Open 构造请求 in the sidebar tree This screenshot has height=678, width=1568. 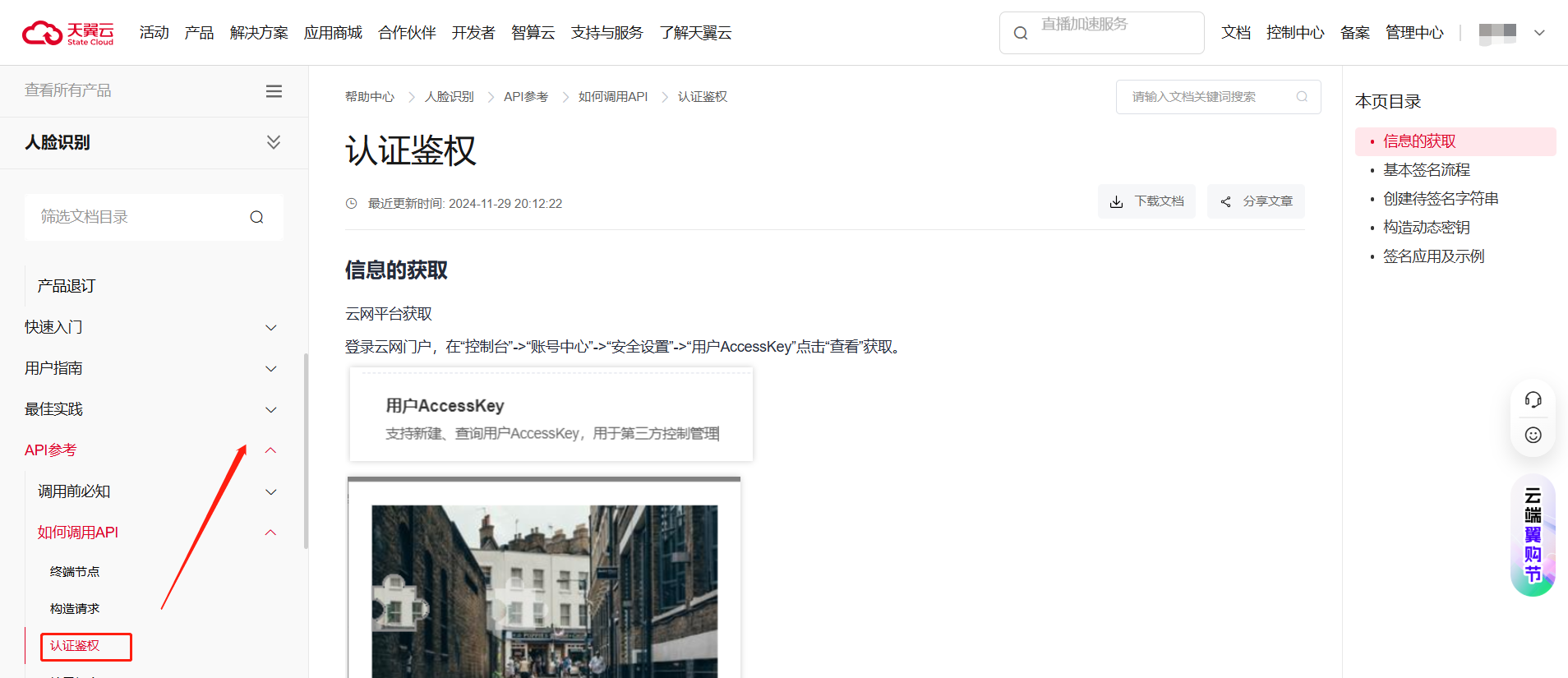click(75, 609)
